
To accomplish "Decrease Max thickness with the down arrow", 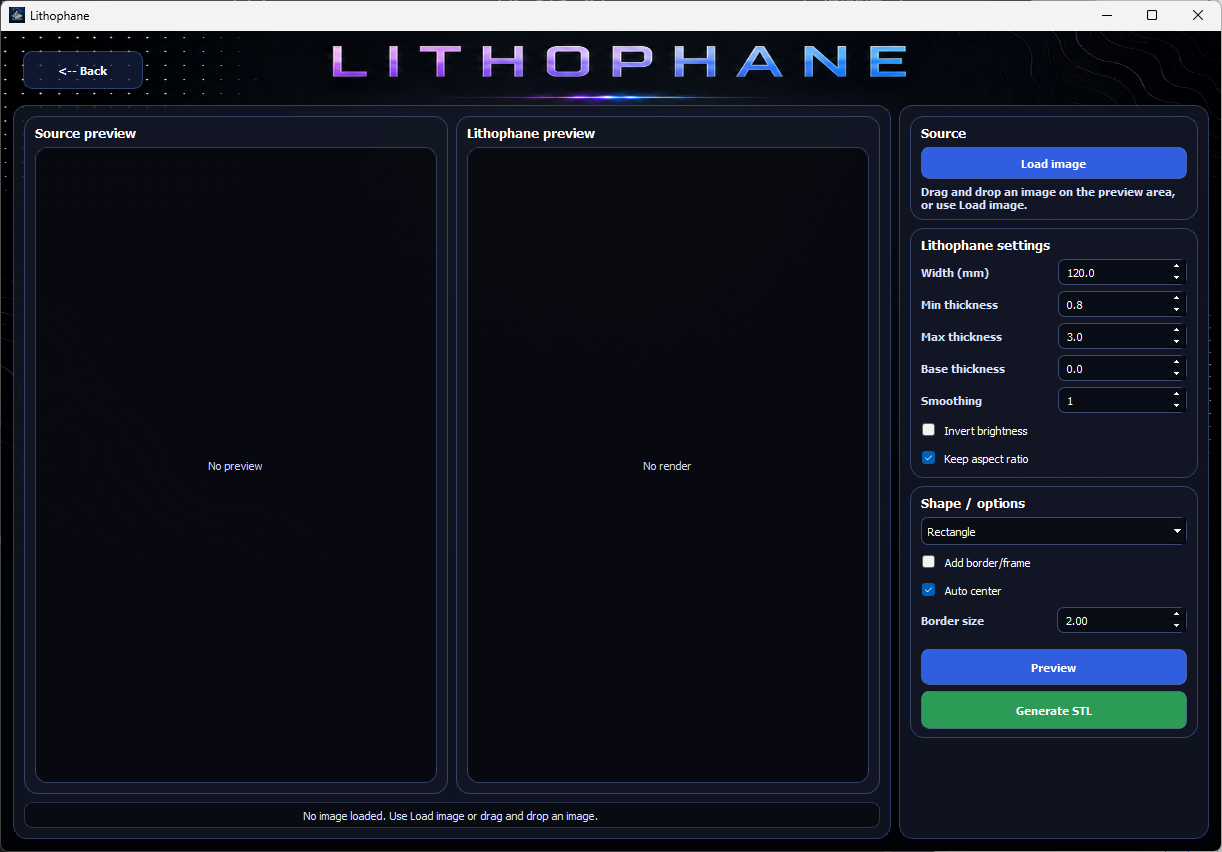I will [1176, 342].
